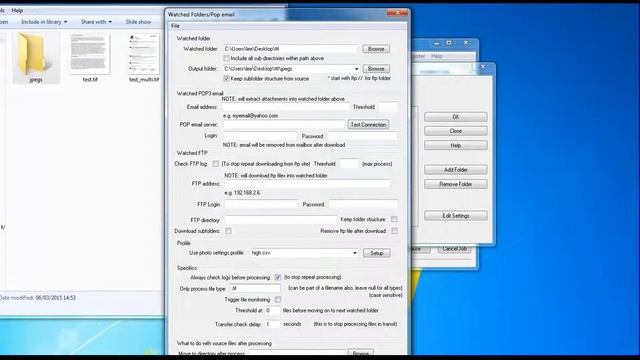Toggle Always check logs before processing
The image size is (640, 360).
pos(278,277)
